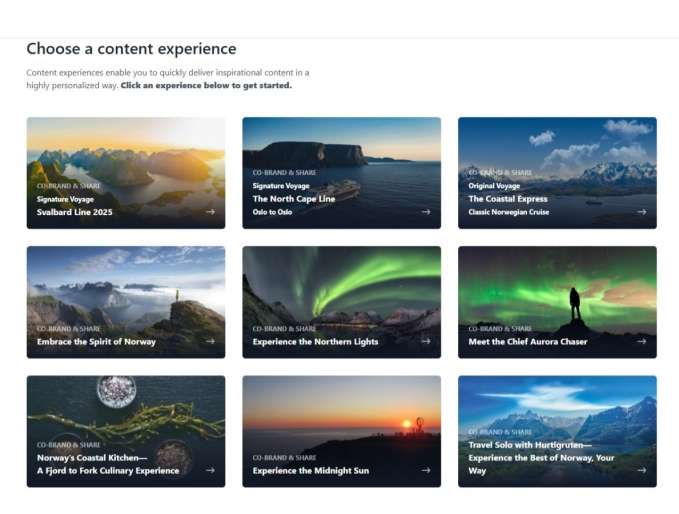Click arrow on Embrace the Spirit of Norway

tap(210, 341)
